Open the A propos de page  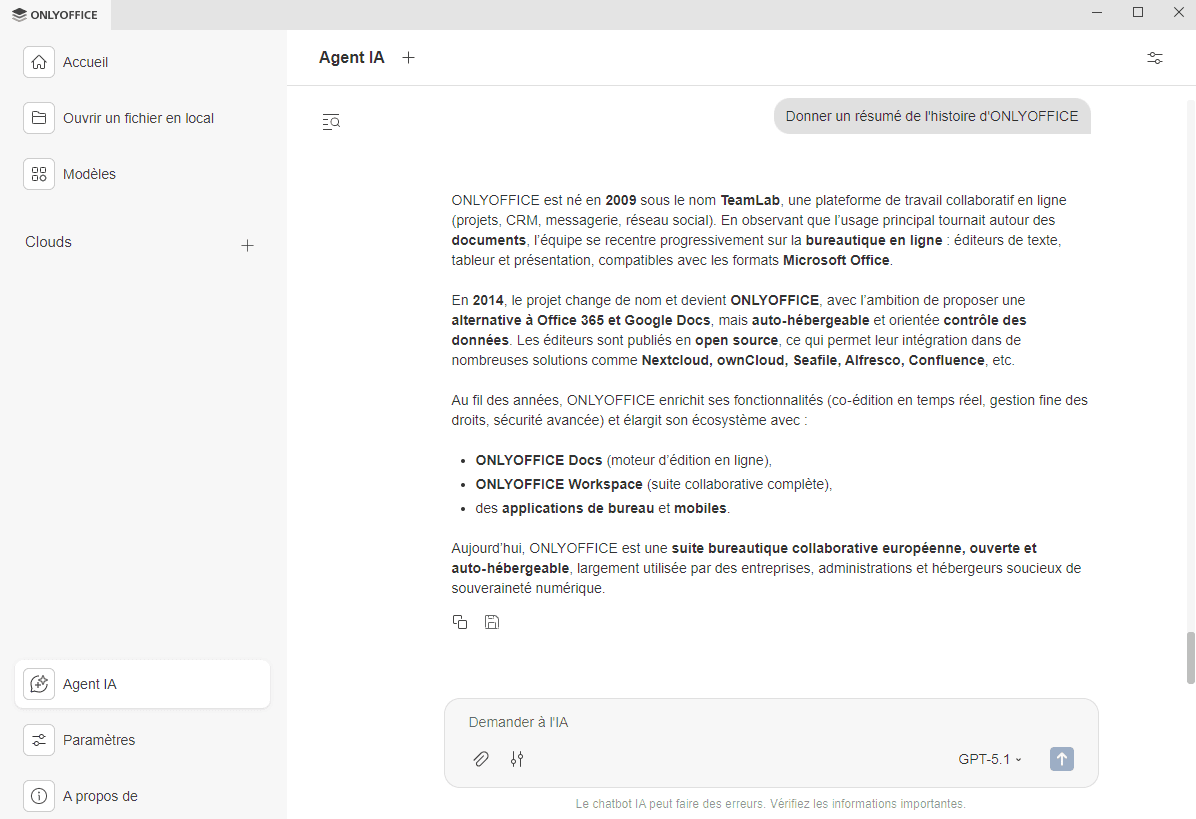coord(100,796)
